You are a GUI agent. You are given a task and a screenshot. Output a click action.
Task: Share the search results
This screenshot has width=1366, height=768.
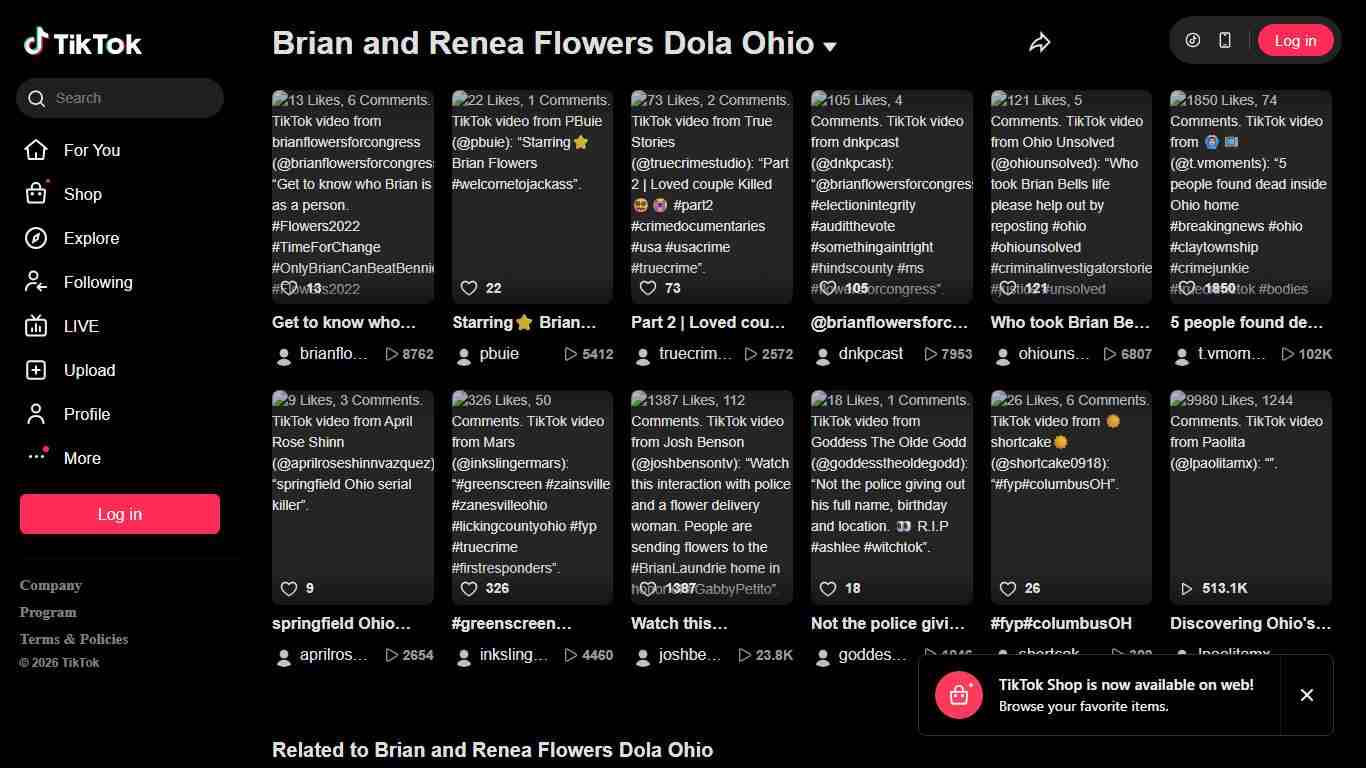point(1039,42)
